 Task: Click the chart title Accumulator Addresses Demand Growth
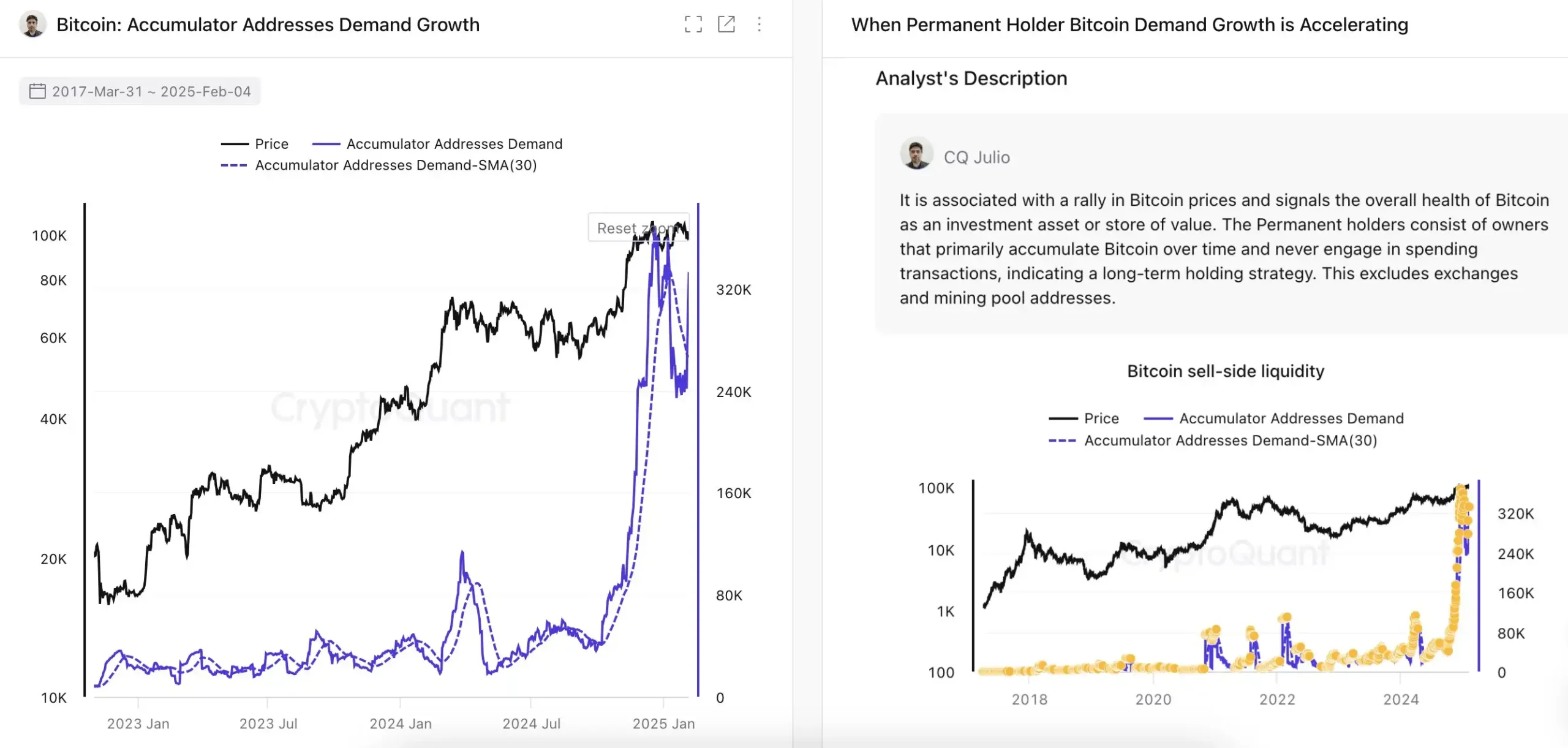coord(268,25)
